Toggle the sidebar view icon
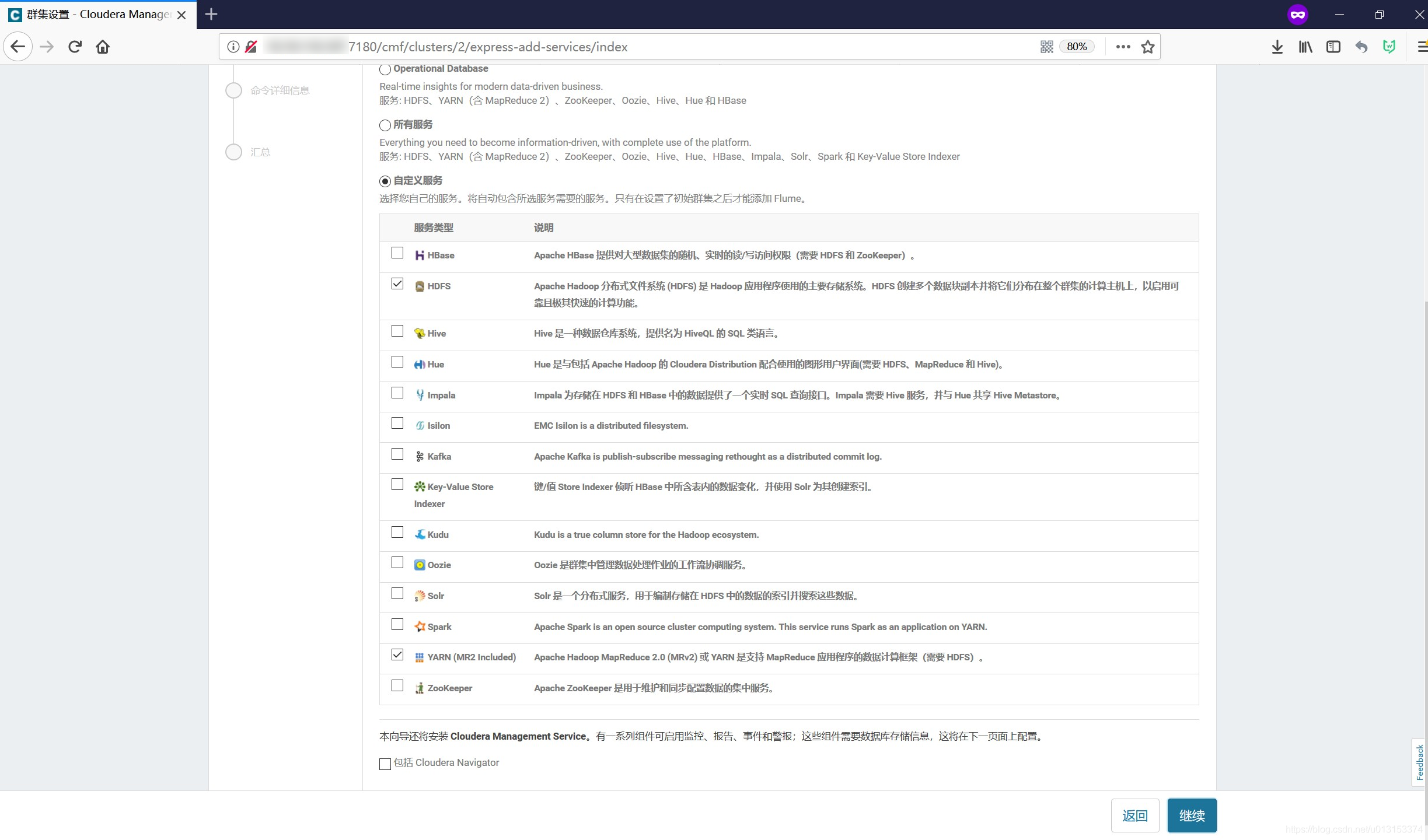The height and width of the screenshot is (840, 1428). [x=1333, y=47]
